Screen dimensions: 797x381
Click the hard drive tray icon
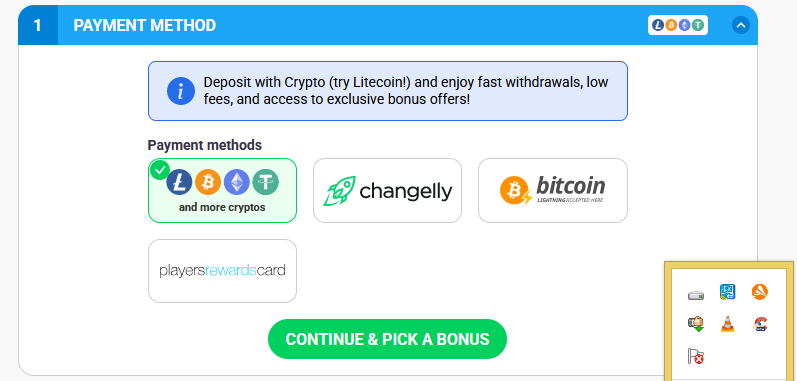[x=696, y=295]
